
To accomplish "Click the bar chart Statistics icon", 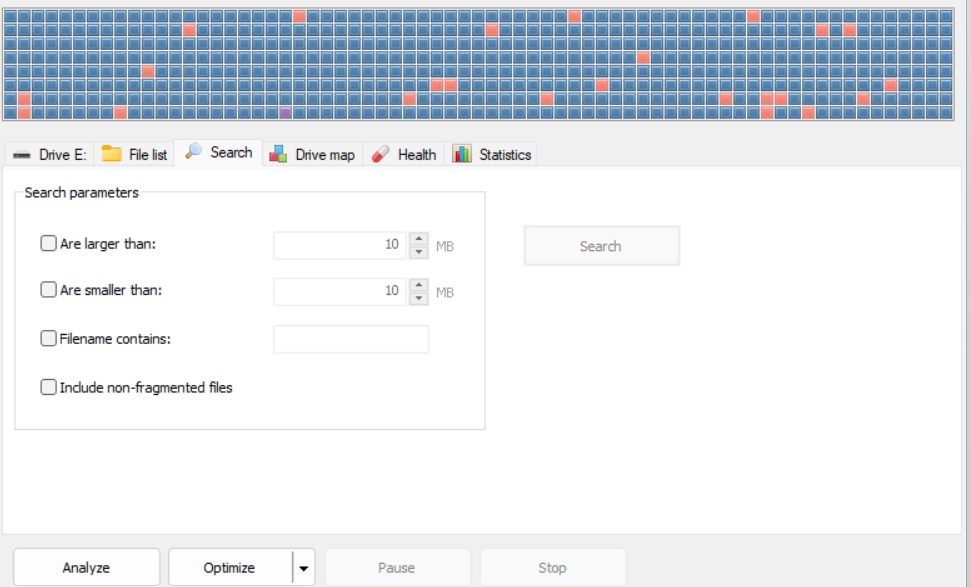I will (x=461, y=154).
